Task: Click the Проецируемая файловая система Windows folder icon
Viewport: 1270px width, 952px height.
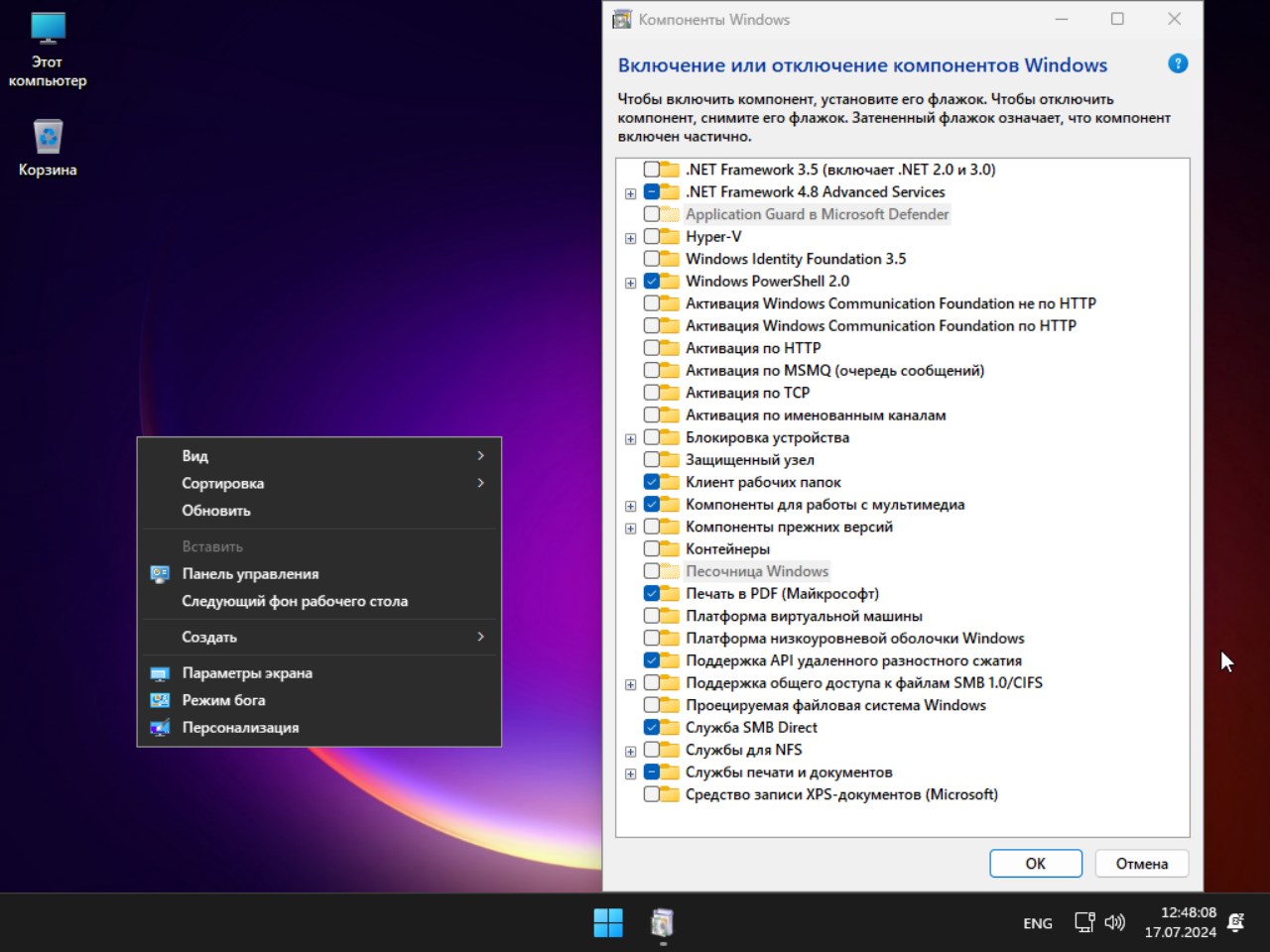Action: point(670,705)
